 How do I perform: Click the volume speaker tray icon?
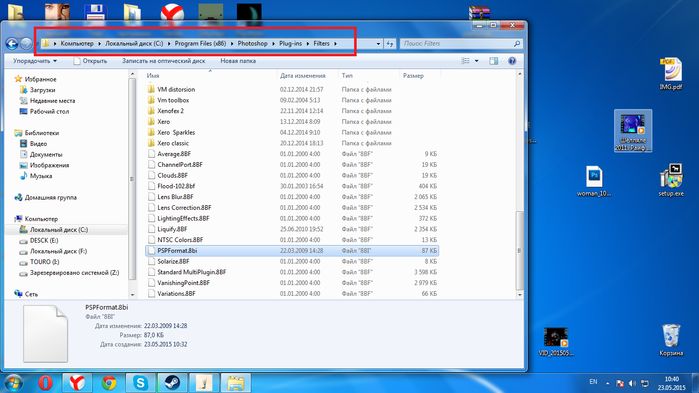tap(632, 383)
